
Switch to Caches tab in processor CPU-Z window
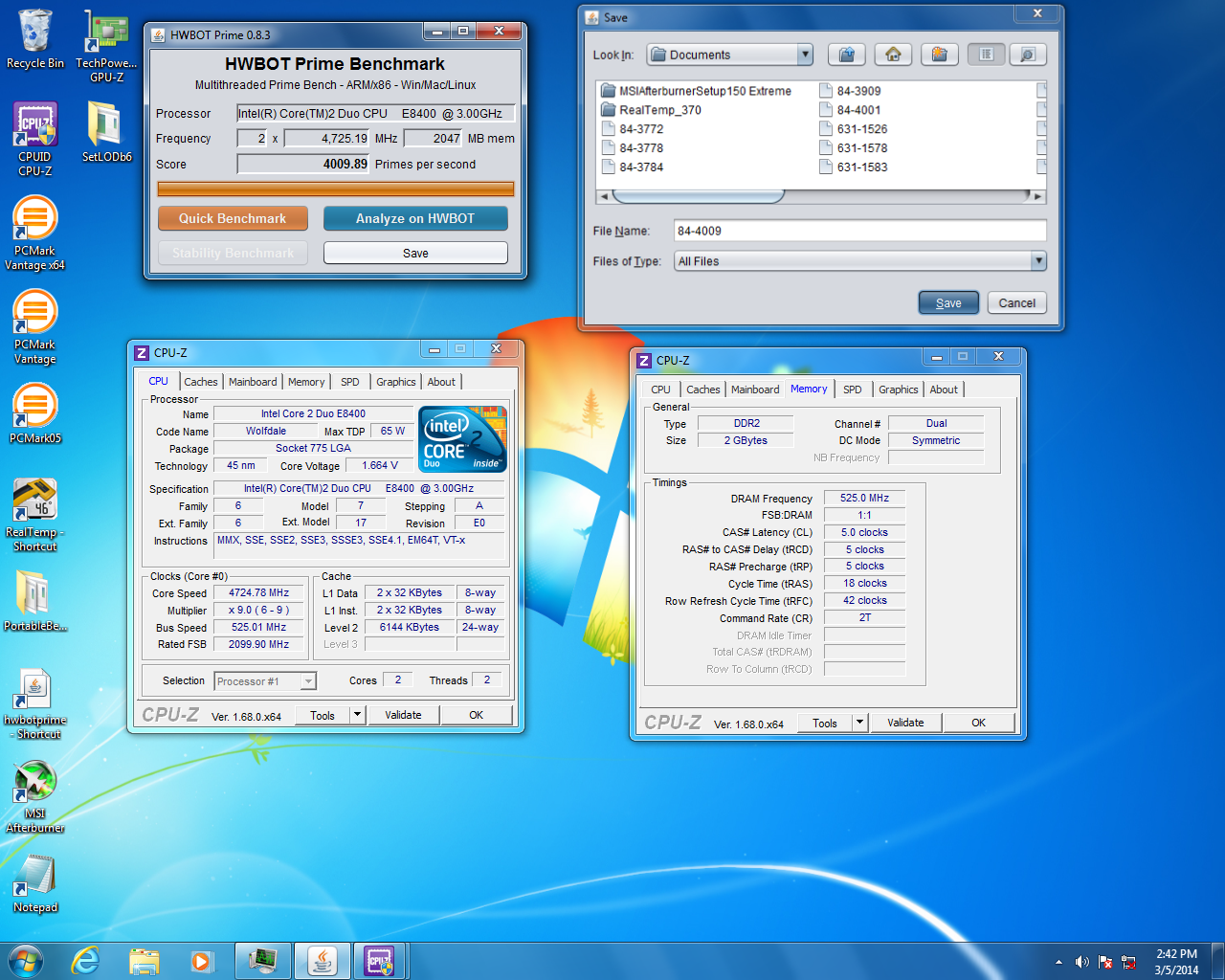[201, 382]
